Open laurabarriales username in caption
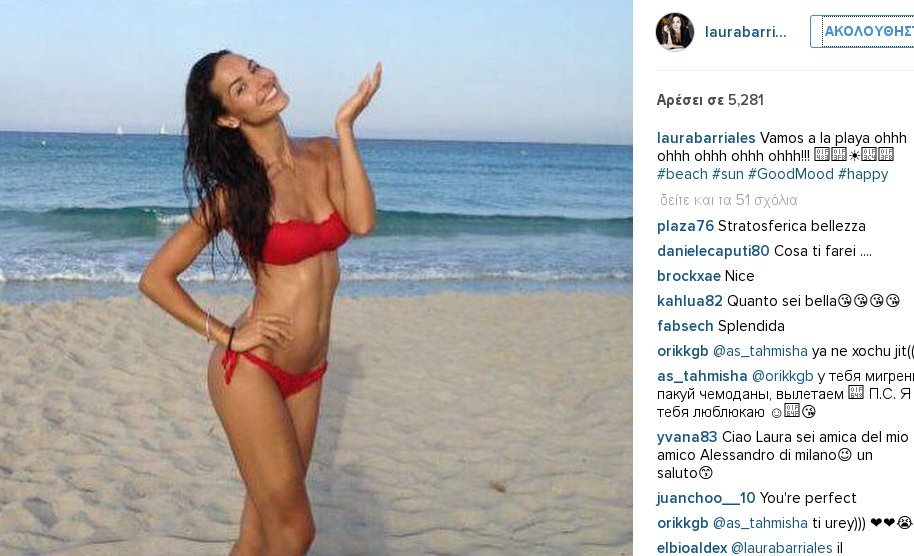The width and height of the screenshot is (914, 556). [x=706, y=138]
